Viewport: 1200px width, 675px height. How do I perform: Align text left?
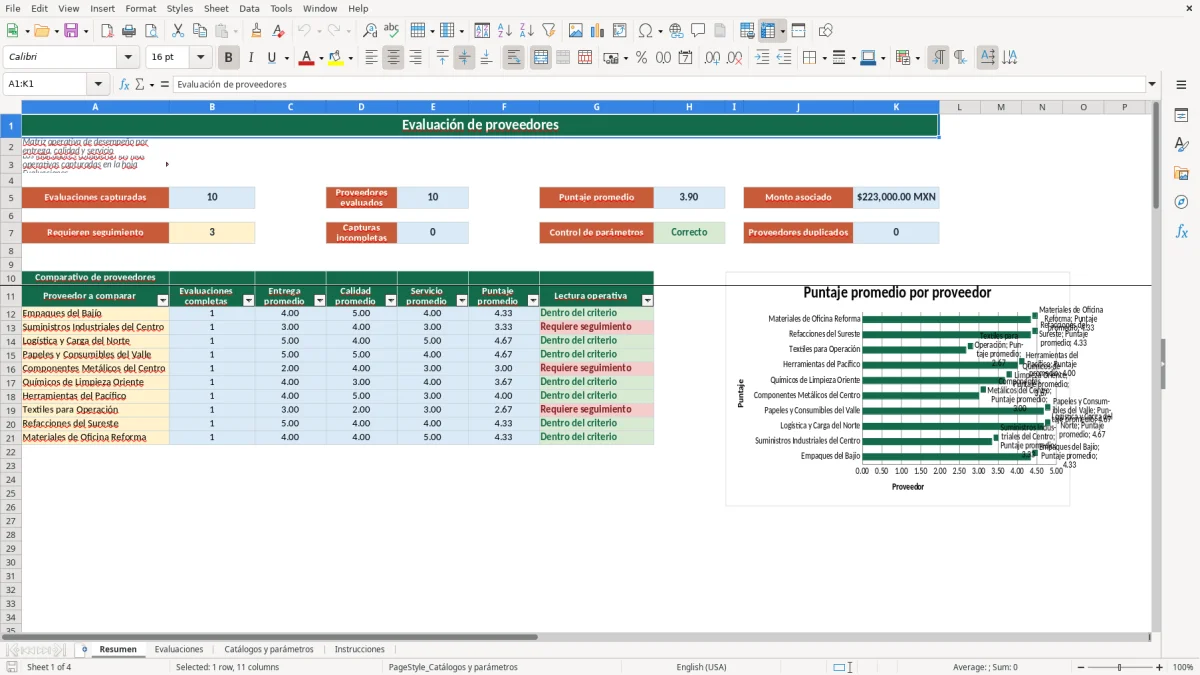click(371, 58)
